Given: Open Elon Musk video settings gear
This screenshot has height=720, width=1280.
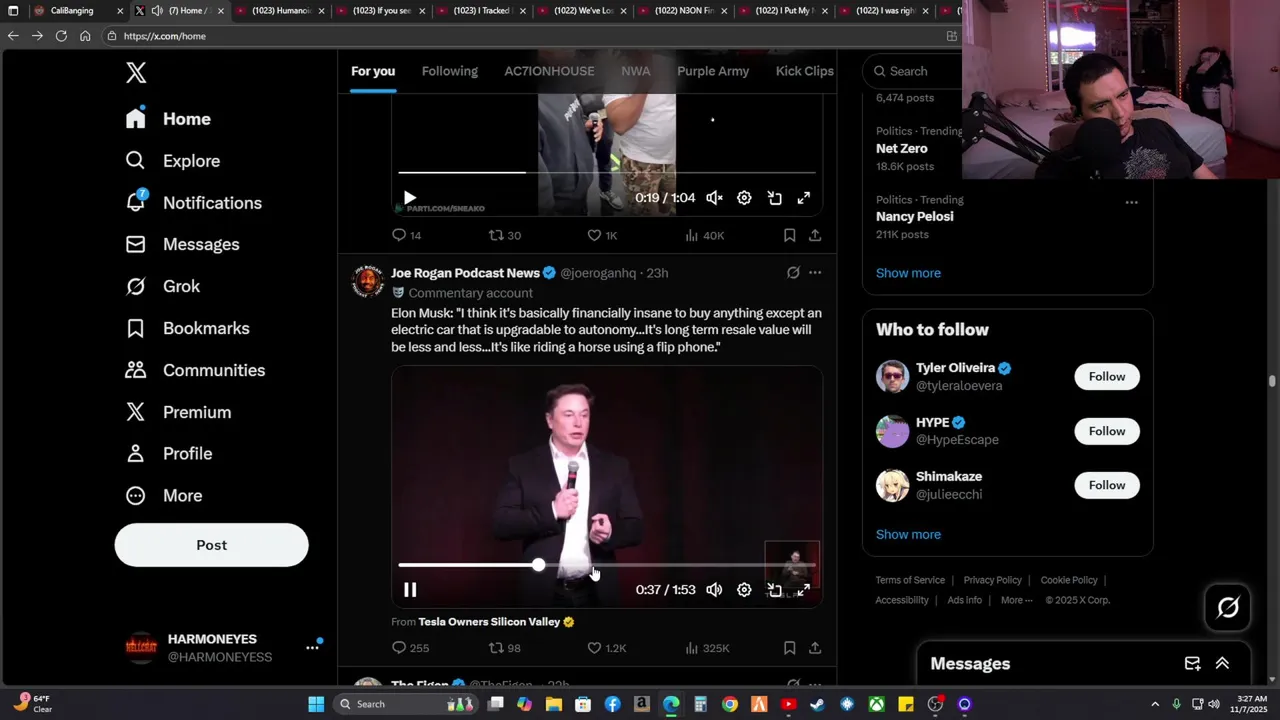Looking at the screenshot, I should pos(744,590).
